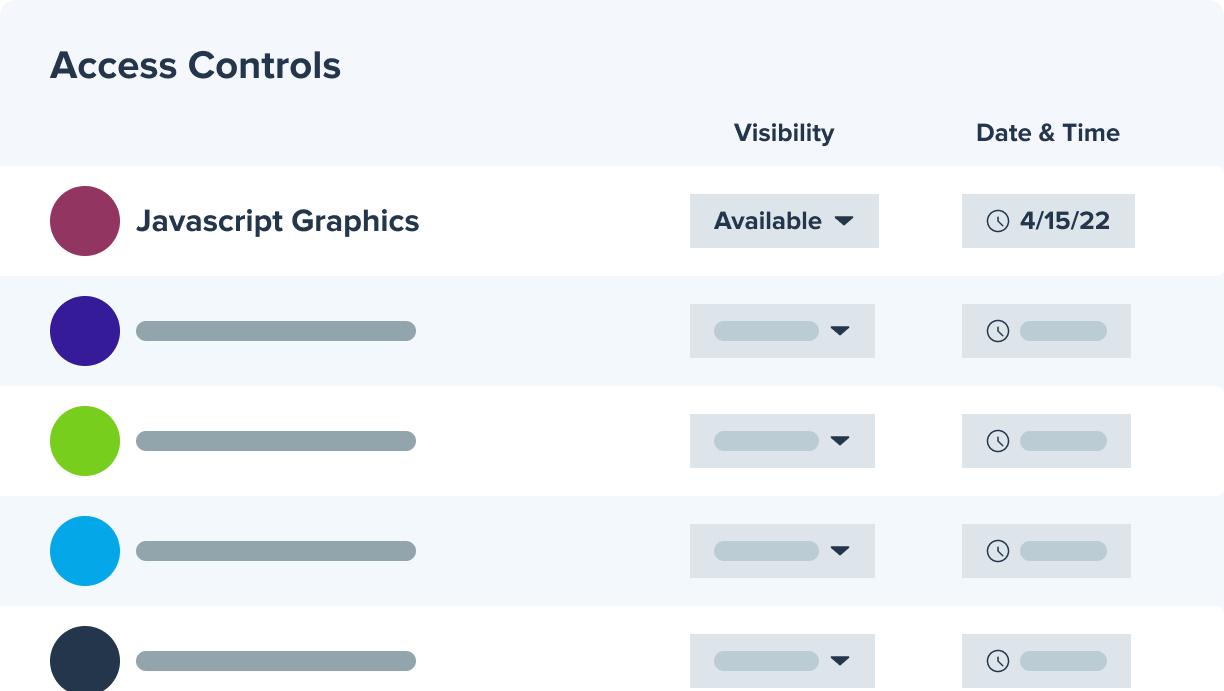Expand visibility dropdown in green circle row
The width and height of the screenshot is (1224, 691).
tap(782, 441)
